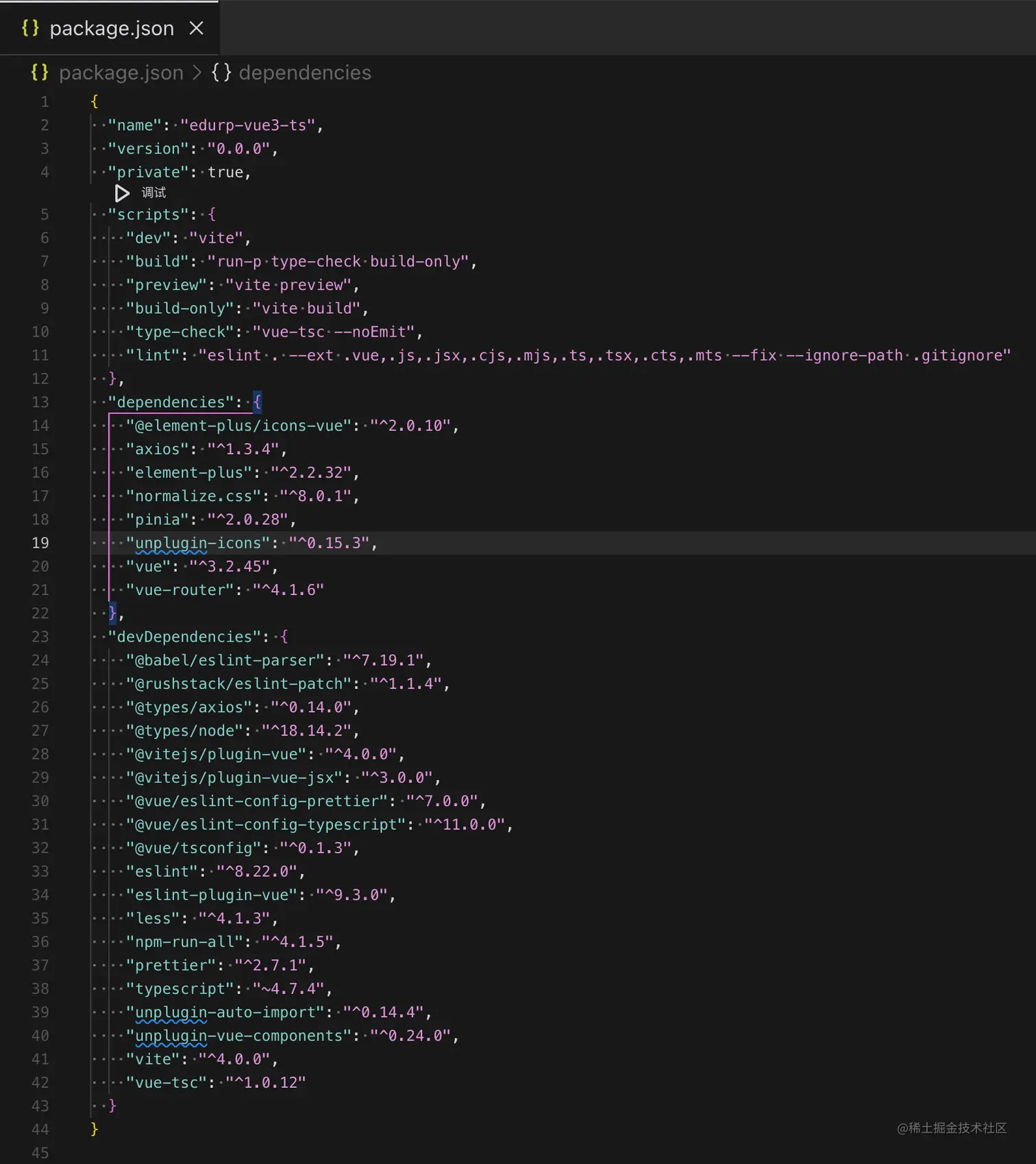
Task: Click package.json in the breadcrumb
Action: point(121,73)
